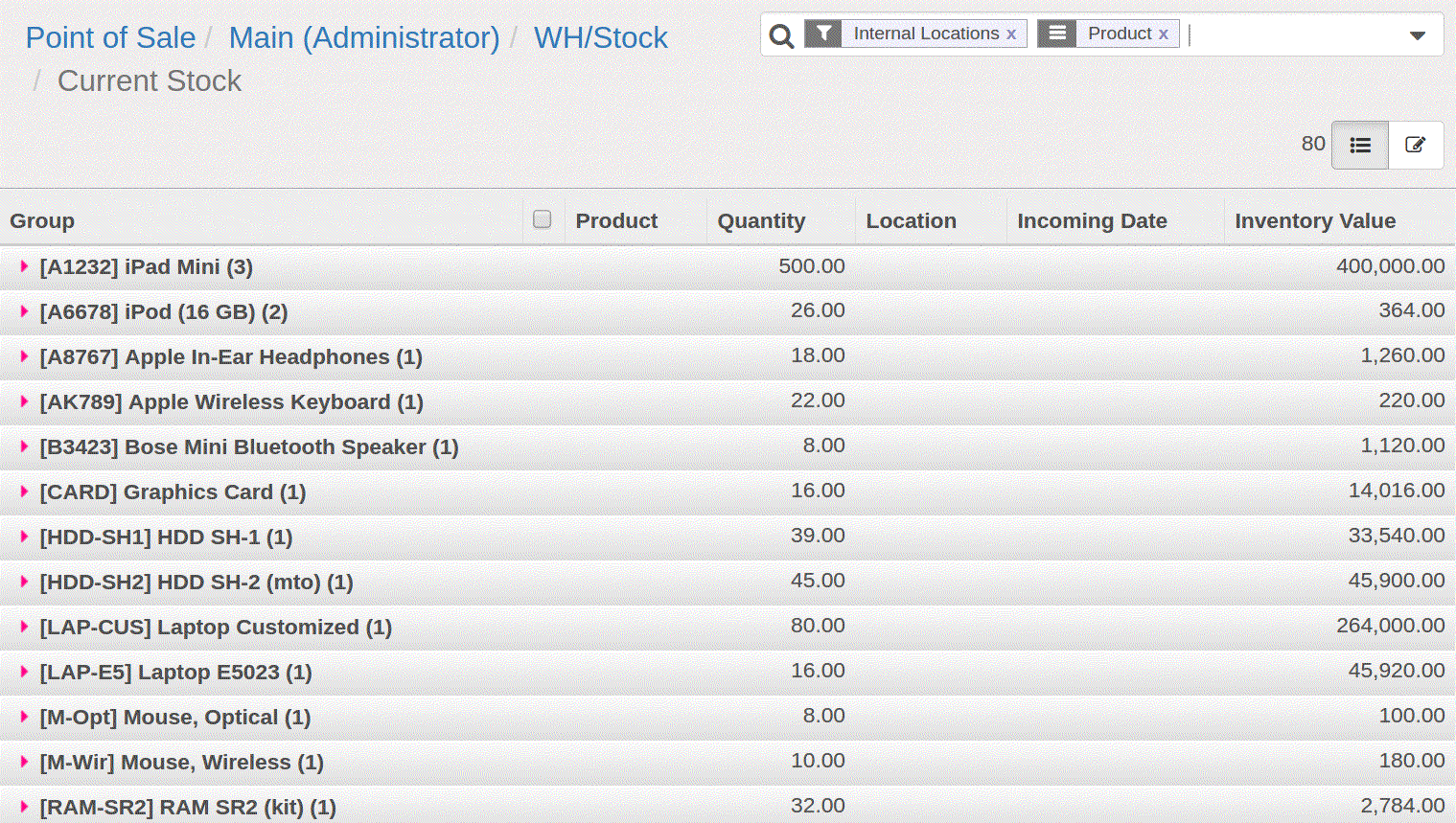Click the search magnifier icon

coord(781,36)
